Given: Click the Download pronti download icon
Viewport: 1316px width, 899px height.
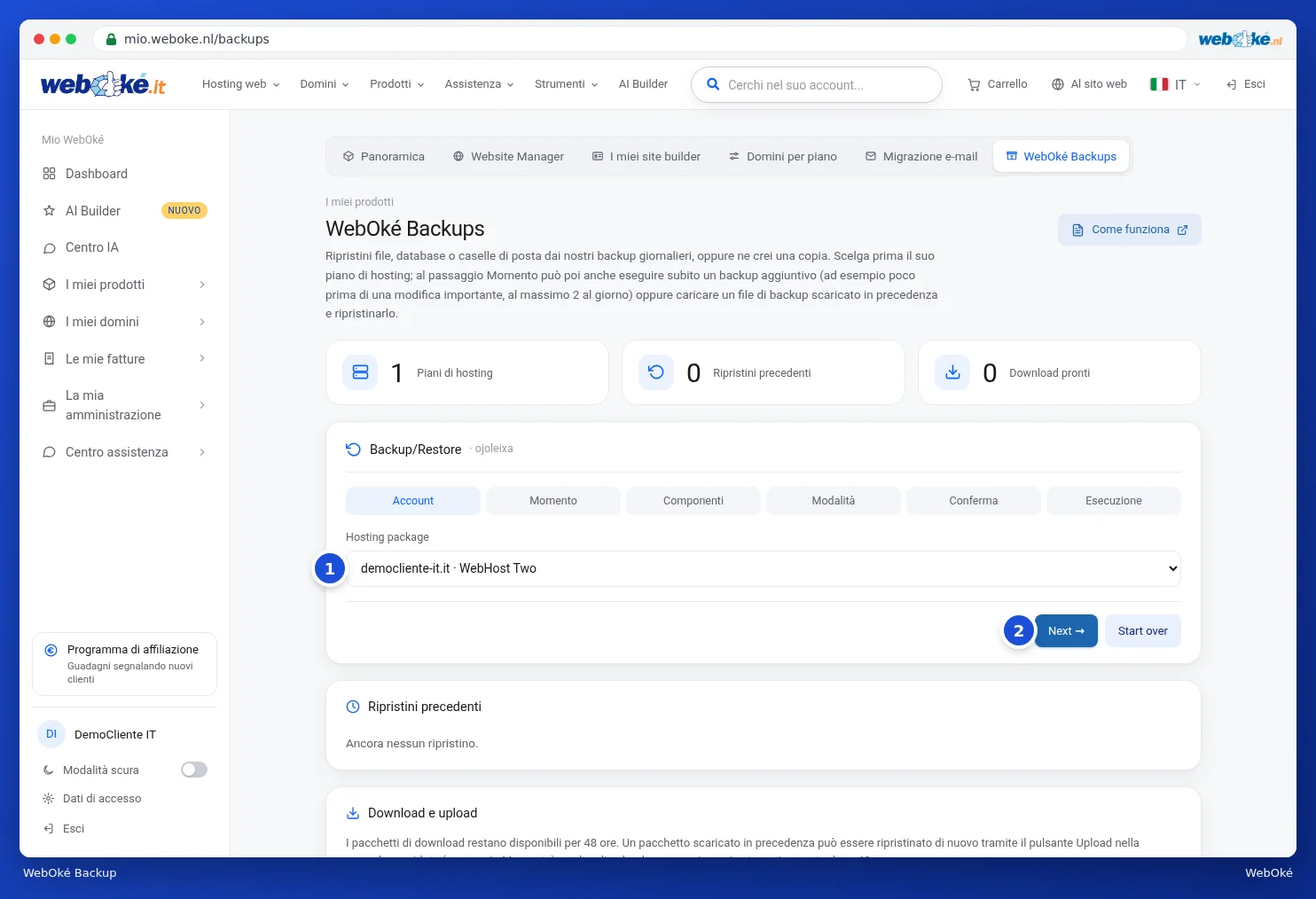Looking at the screenshot, I should tap(952, 372).
